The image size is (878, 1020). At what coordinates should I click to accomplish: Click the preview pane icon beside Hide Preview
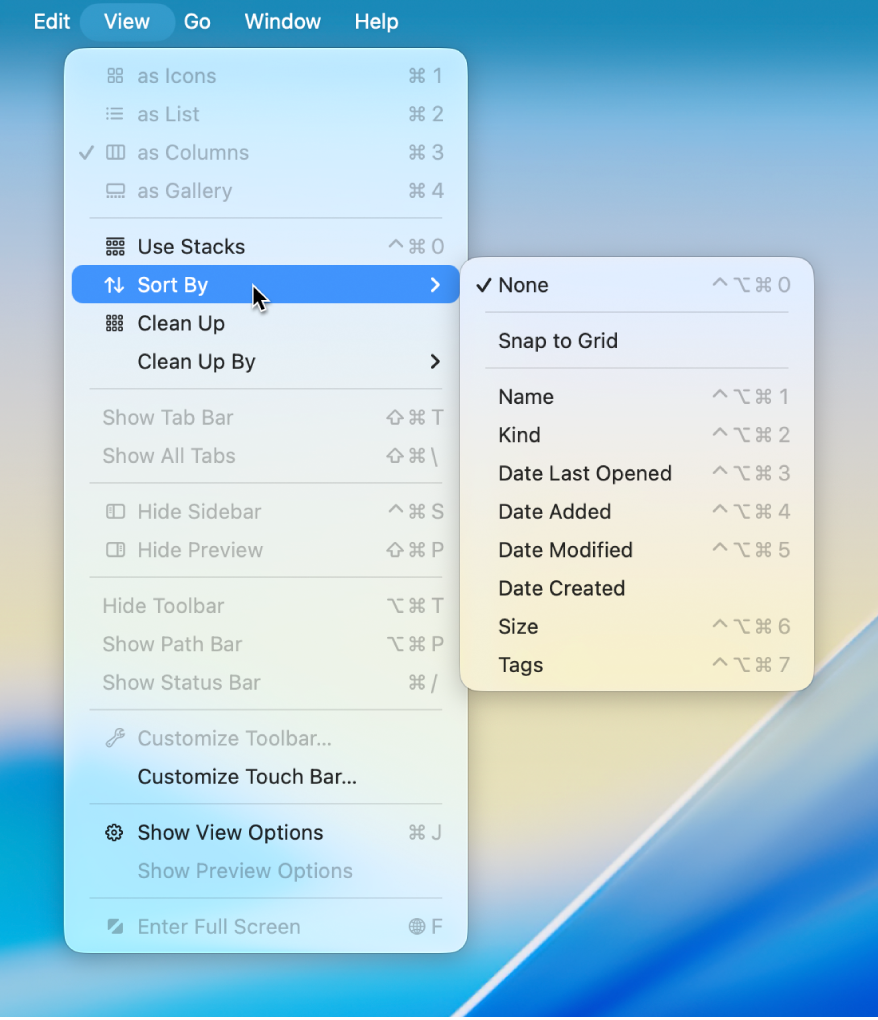click(x=115, y=550)
